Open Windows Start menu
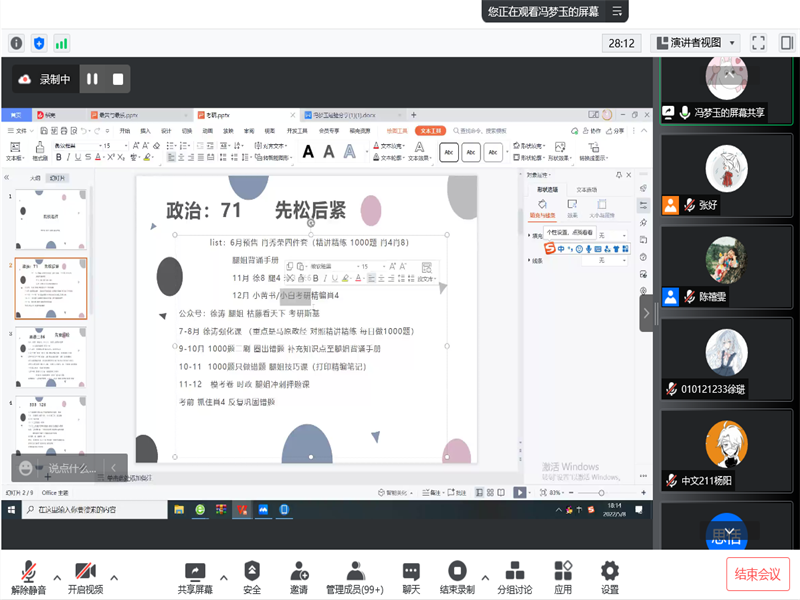 pyautogui.click(x=11, y=510)
